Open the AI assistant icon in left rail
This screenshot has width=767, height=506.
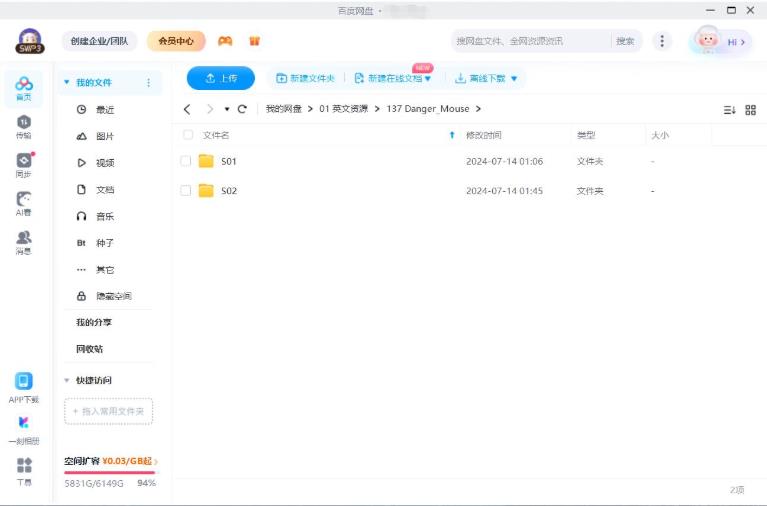pos(23,204)
